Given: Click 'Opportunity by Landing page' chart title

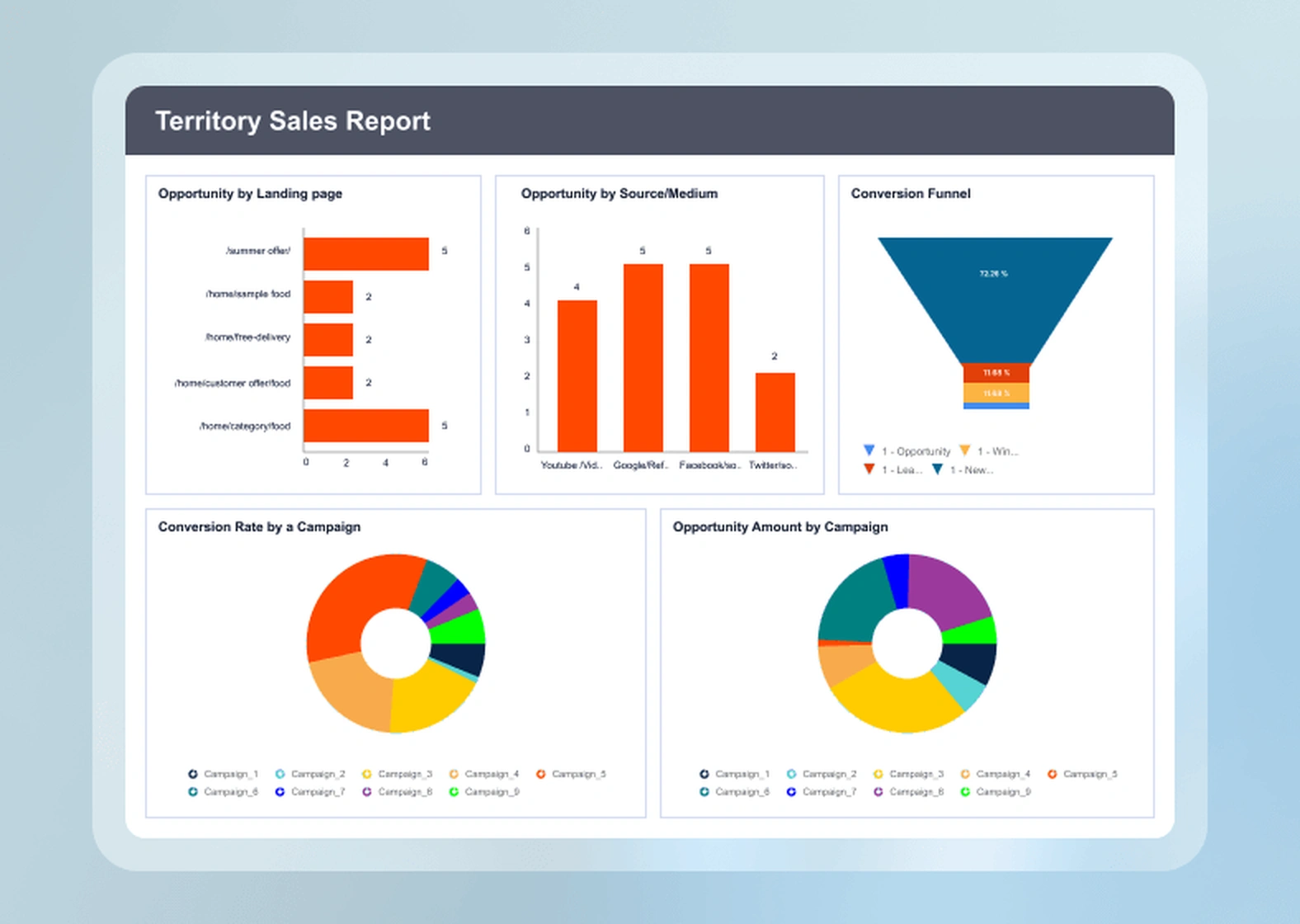Looking at the screenshot, I should pyautogui.click(x=250, y=193).
